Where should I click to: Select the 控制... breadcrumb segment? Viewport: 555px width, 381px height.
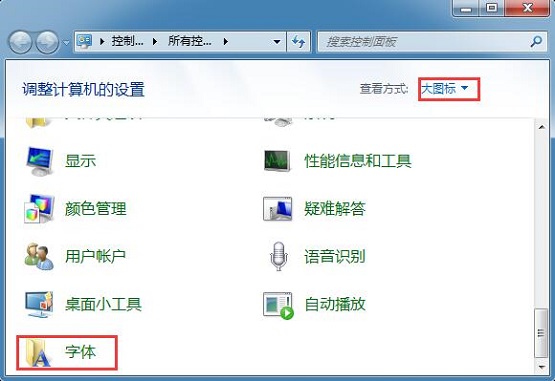(x=127, y=41)
